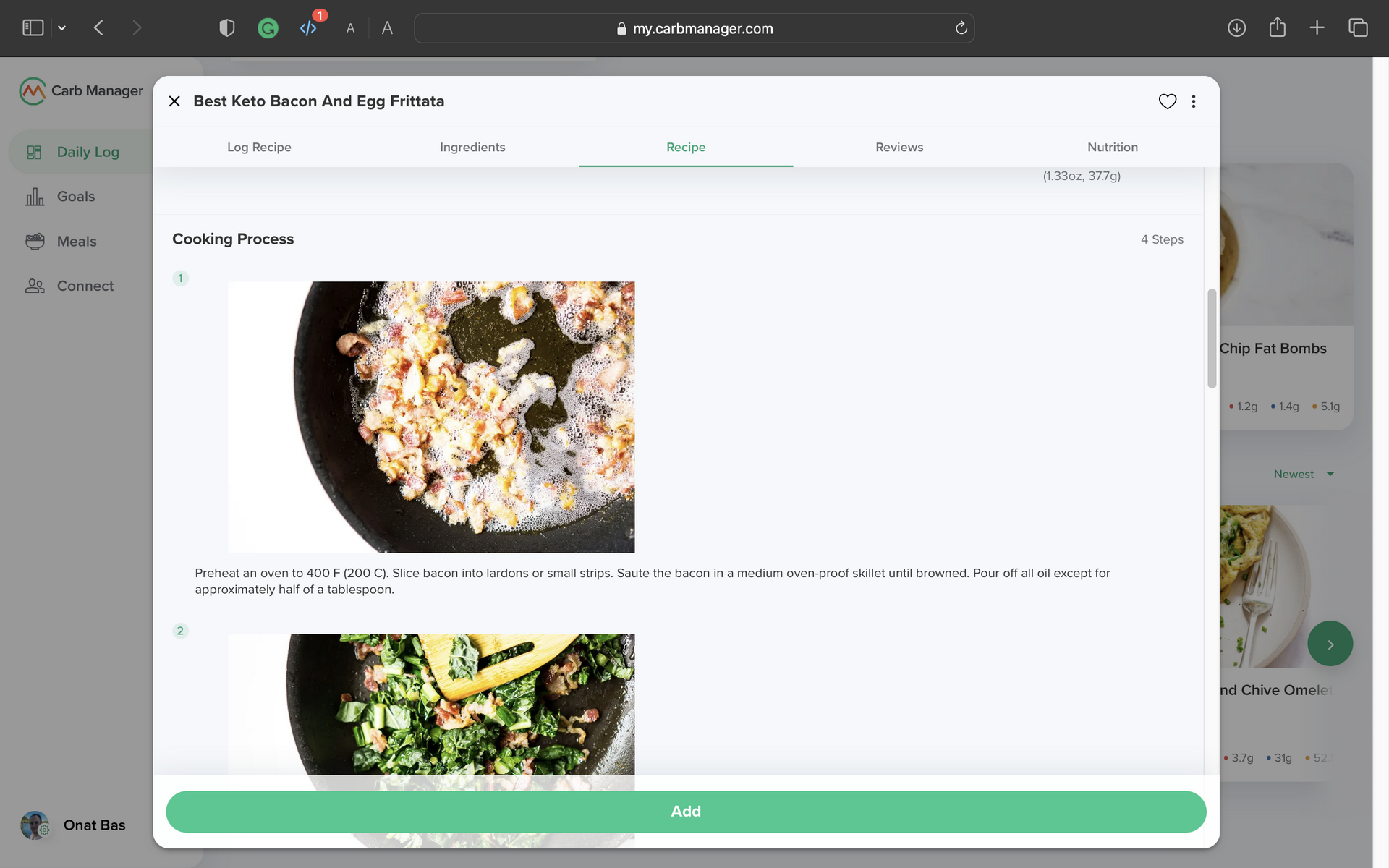Click the close X icon to dismiss
Viewport: 1389px width, 868px height.
click(173, 101)
